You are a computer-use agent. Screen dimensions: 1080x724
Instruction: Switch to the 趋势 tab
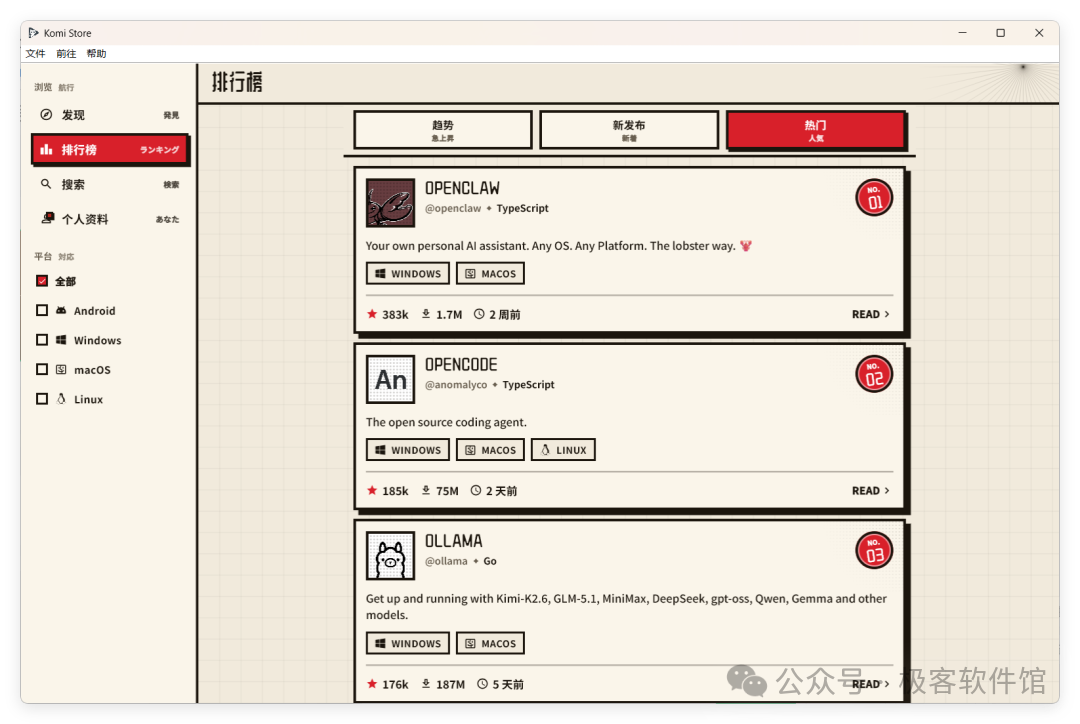[x=443, y=130]
